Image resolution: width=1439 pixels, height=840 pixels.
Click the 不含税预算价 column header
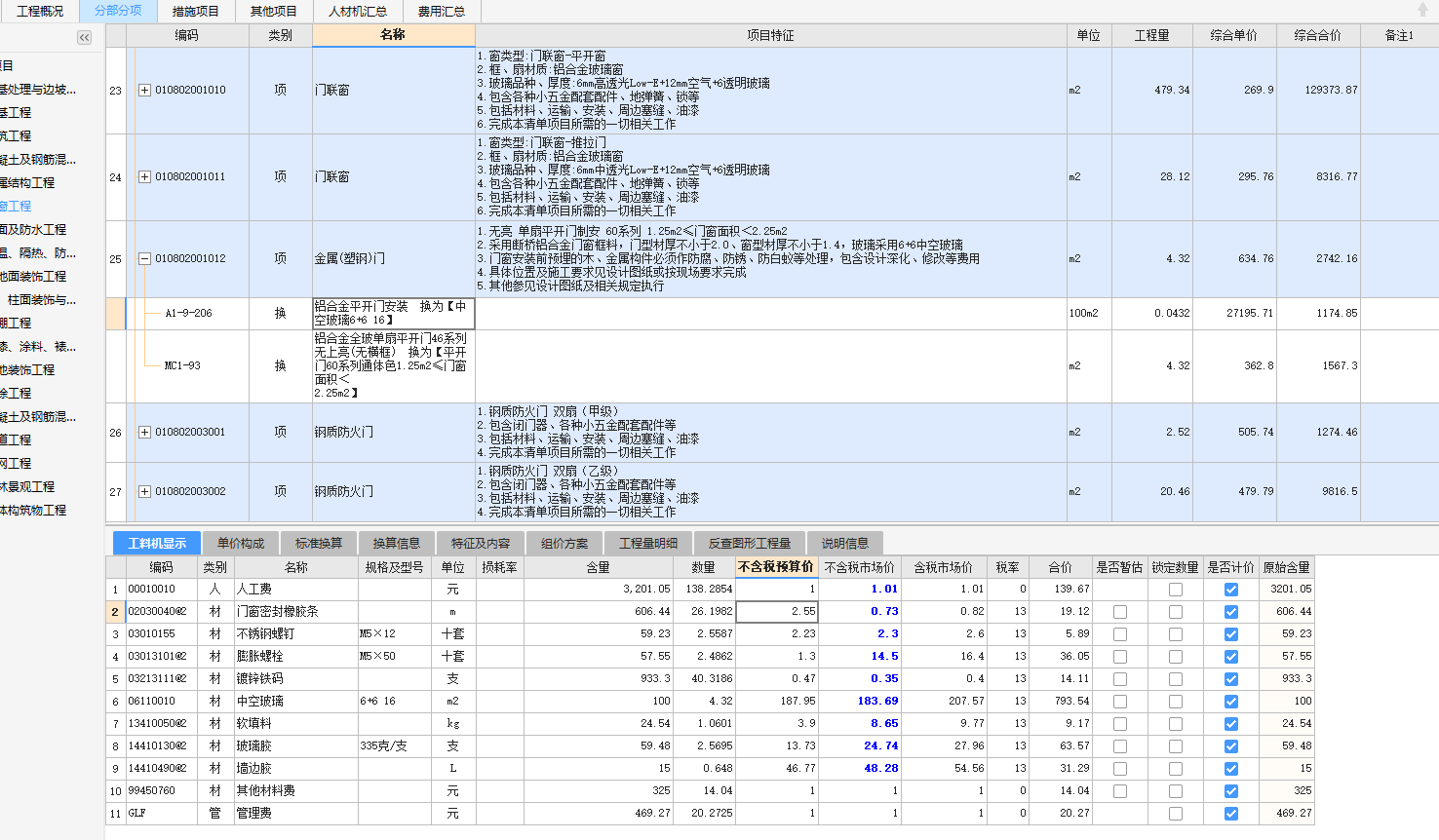click(x=776, y=567)
